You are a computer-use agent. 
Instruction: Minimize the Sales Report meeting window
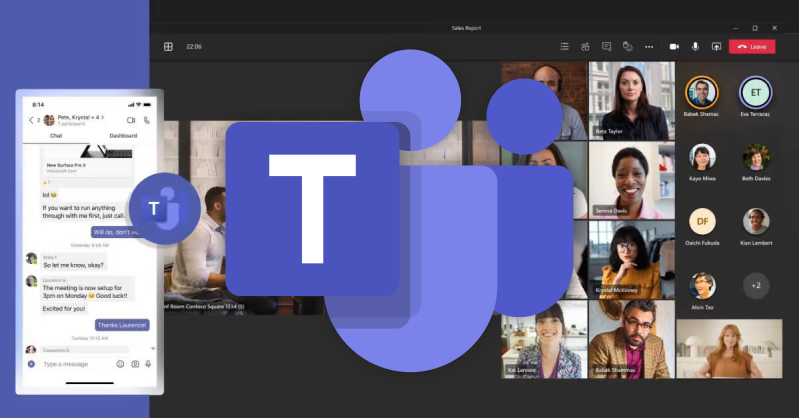pyautogui.click(x=735, y=28)
